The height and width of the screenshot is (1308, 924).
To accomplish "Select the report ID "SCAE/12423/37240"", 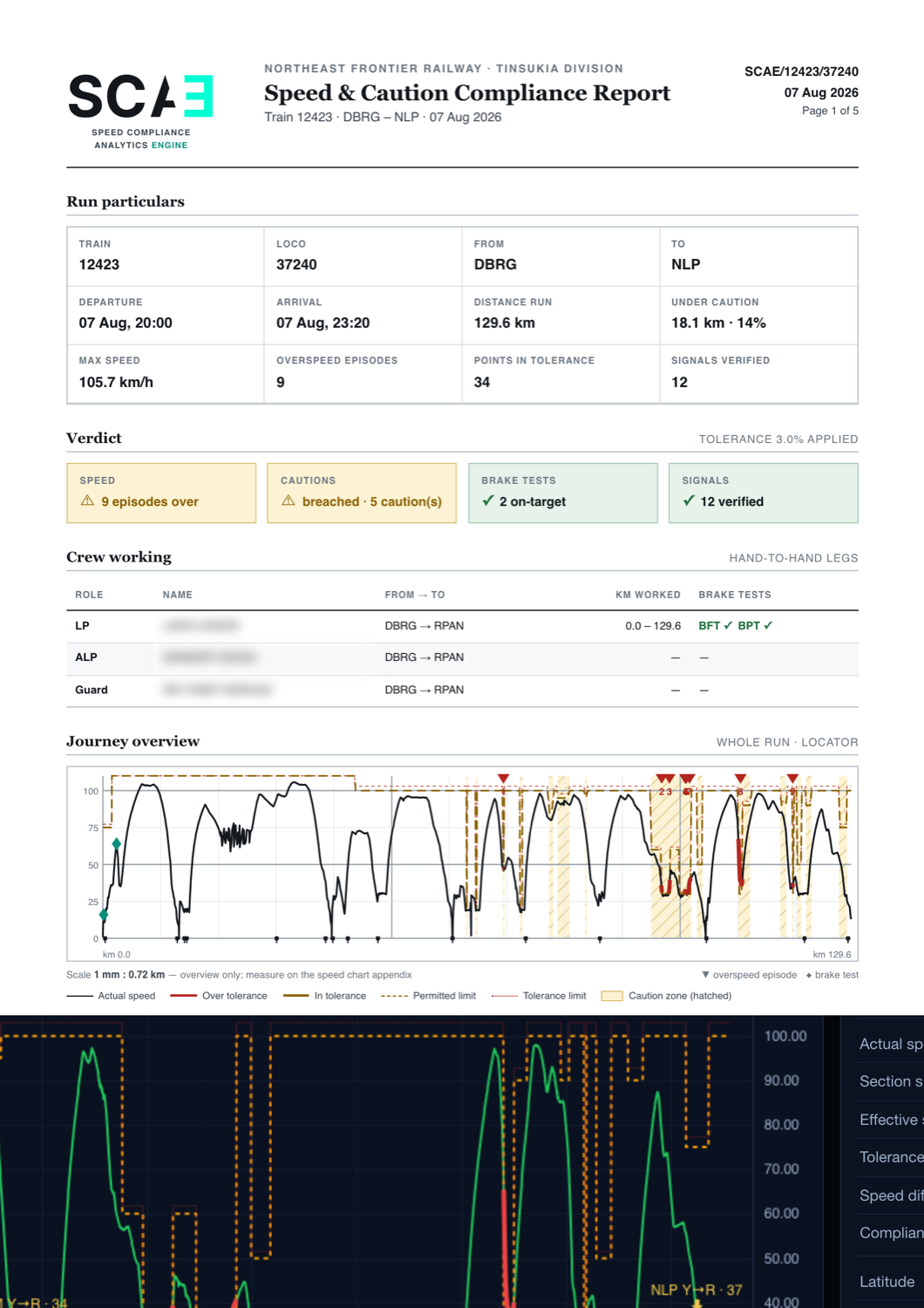I will pyautogui.click(x=801, y=72).
